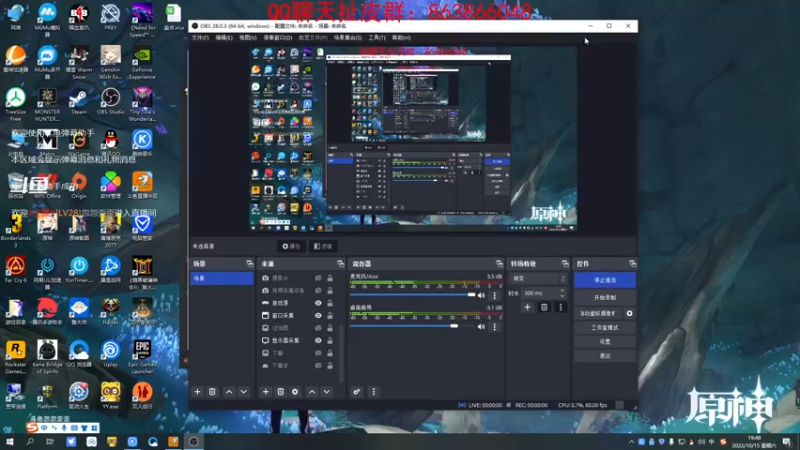Open GeForce Experience desktop shortcut
This screenshot has height=450, width=800.
[142, 63]
